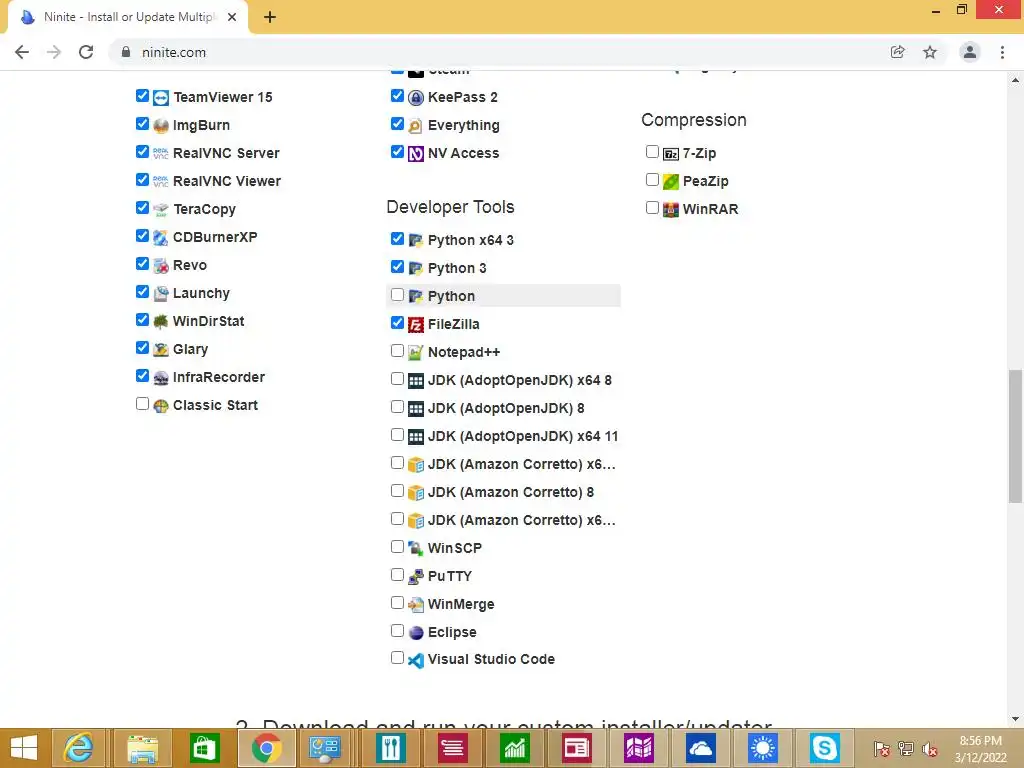Select the Ninite browser tab
The image size is (1024, 768).
127,17
